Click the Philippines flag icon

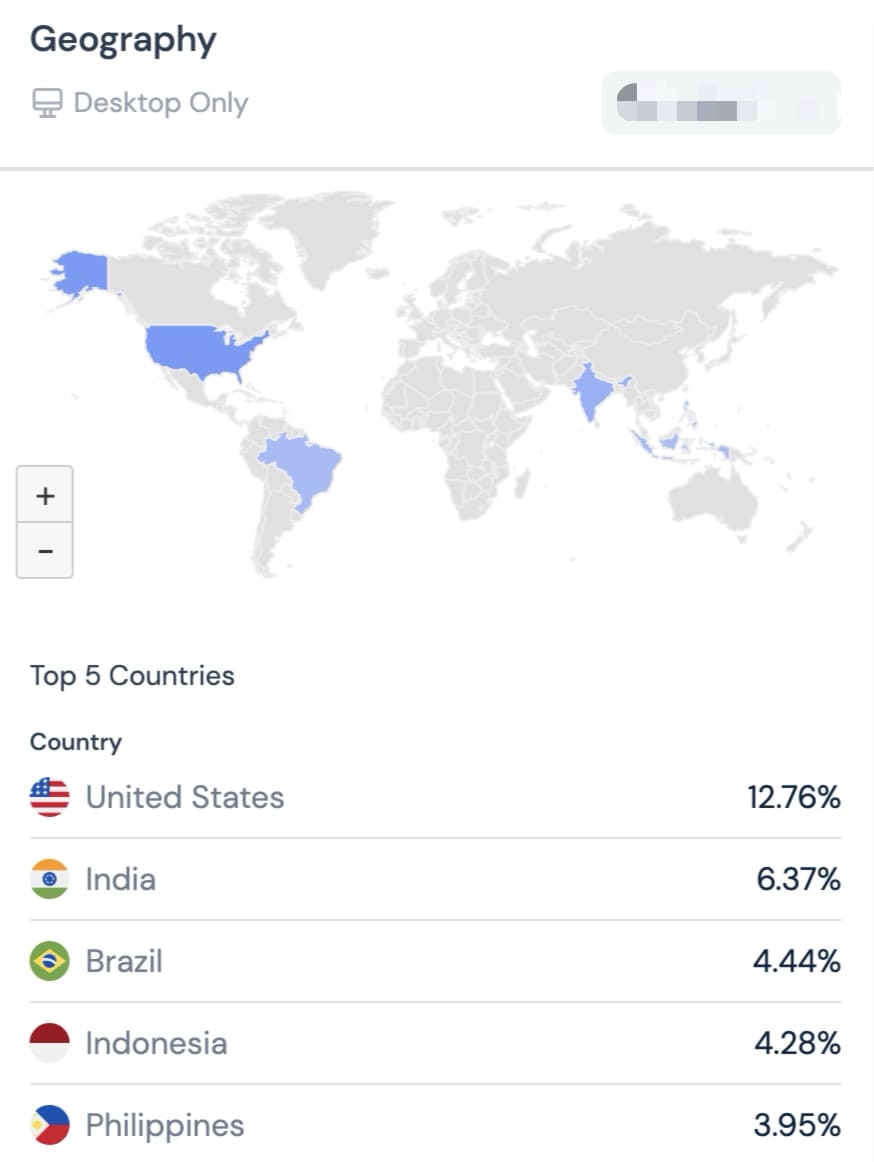pos(50,1125)
